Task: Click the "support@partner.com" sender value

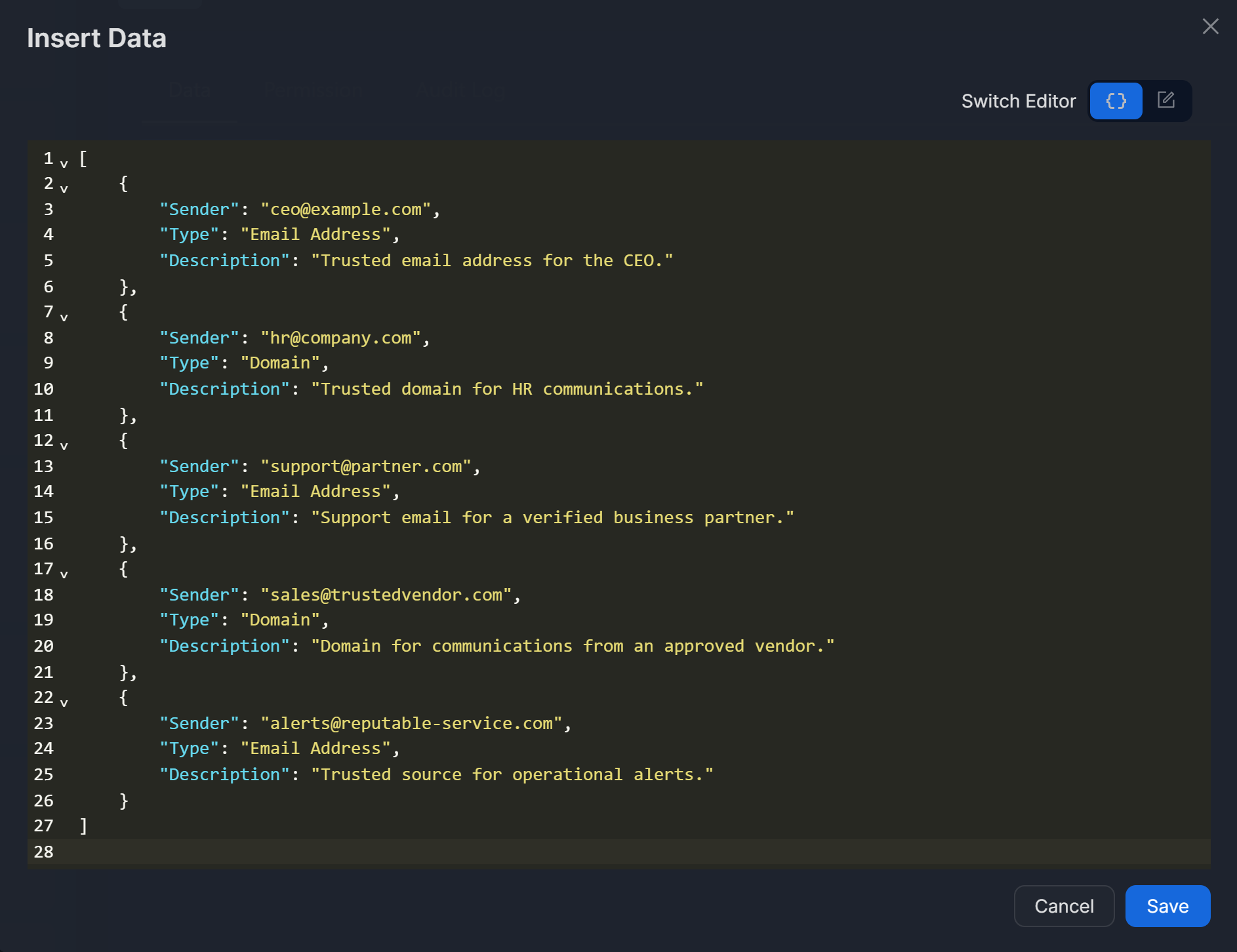Action: (366, 466)
